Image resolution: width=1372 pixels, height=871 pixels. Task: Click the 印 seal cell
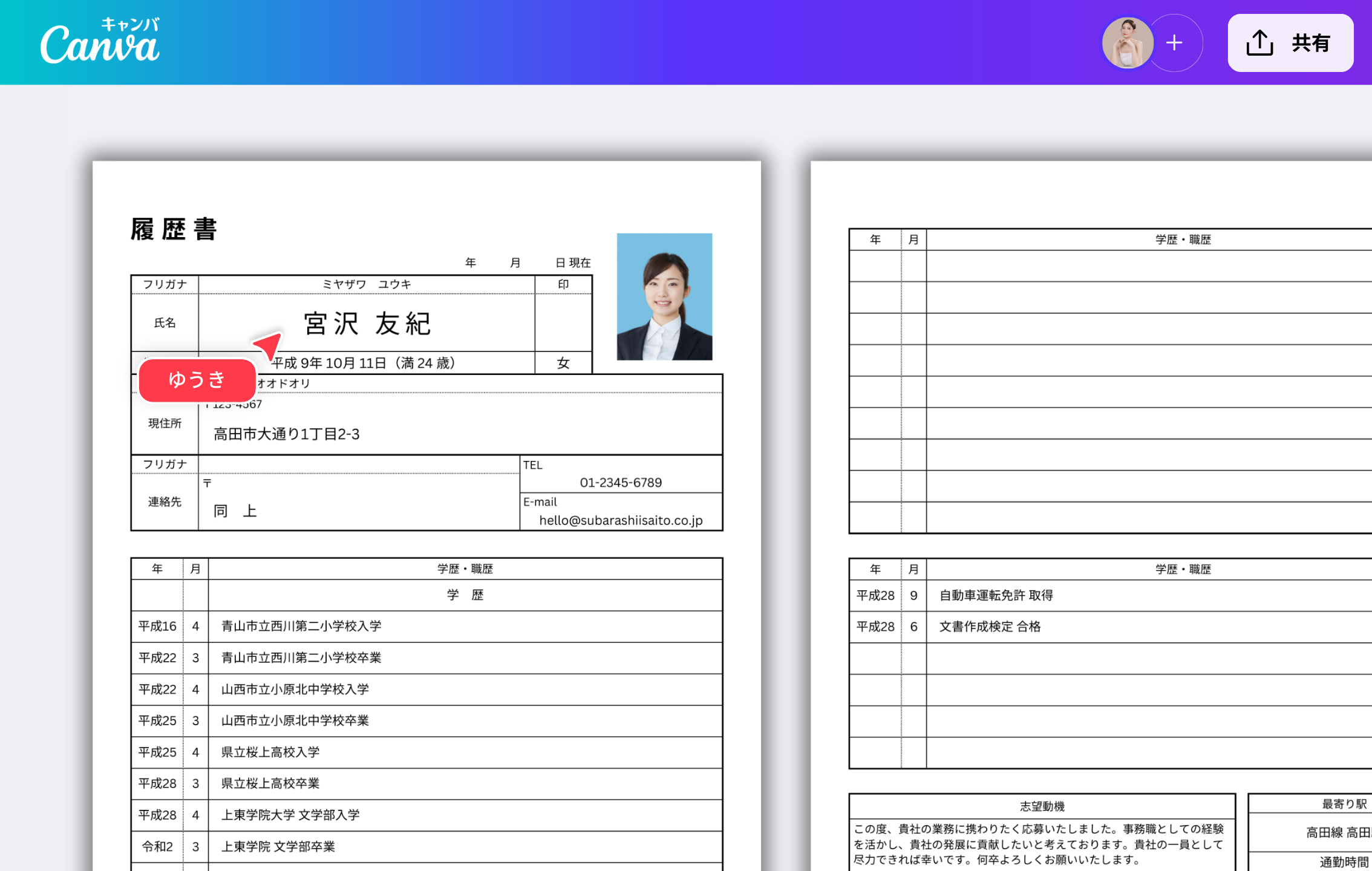coord(563,284)
